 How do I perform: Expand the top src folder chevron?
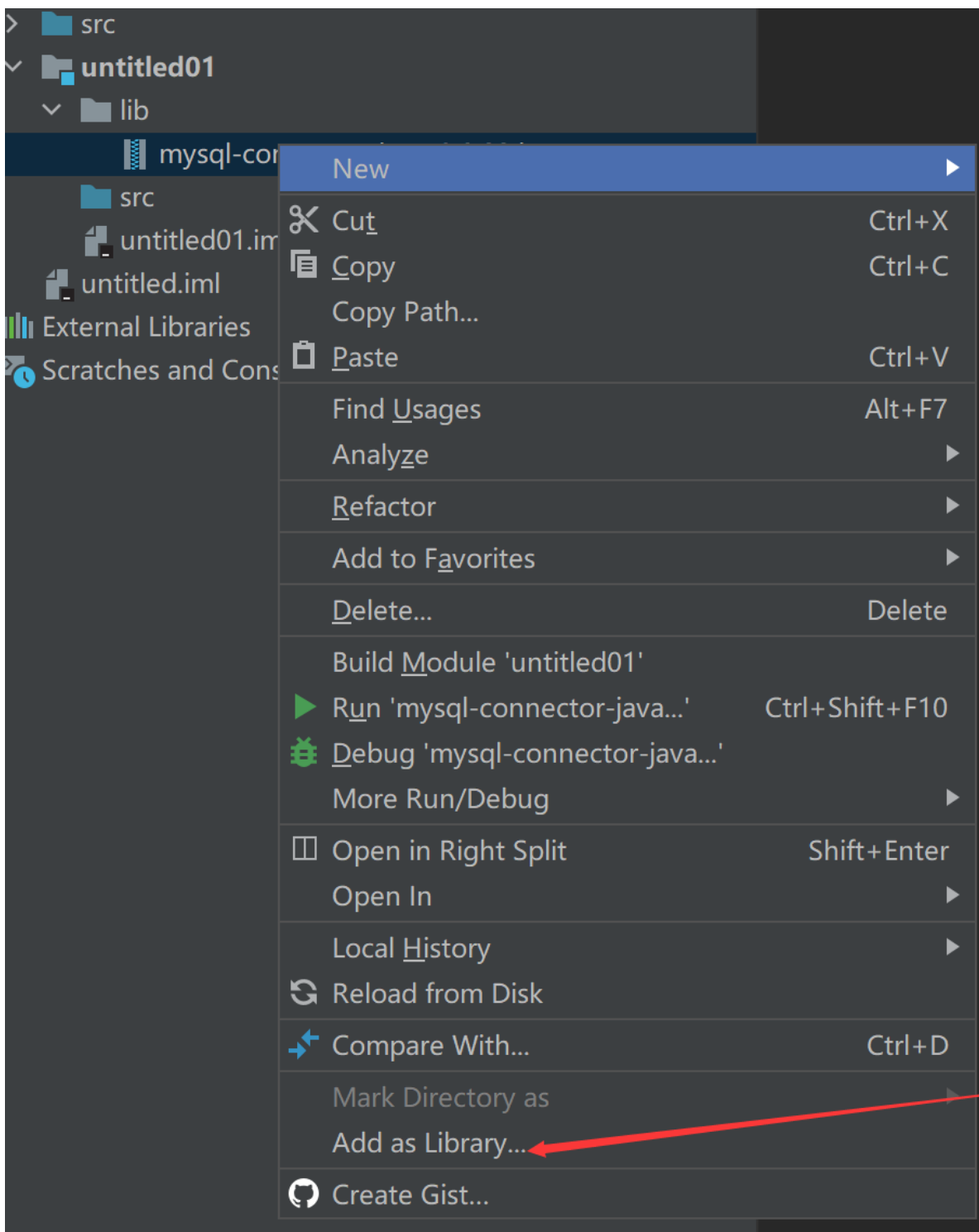click(x=12, y=23)
